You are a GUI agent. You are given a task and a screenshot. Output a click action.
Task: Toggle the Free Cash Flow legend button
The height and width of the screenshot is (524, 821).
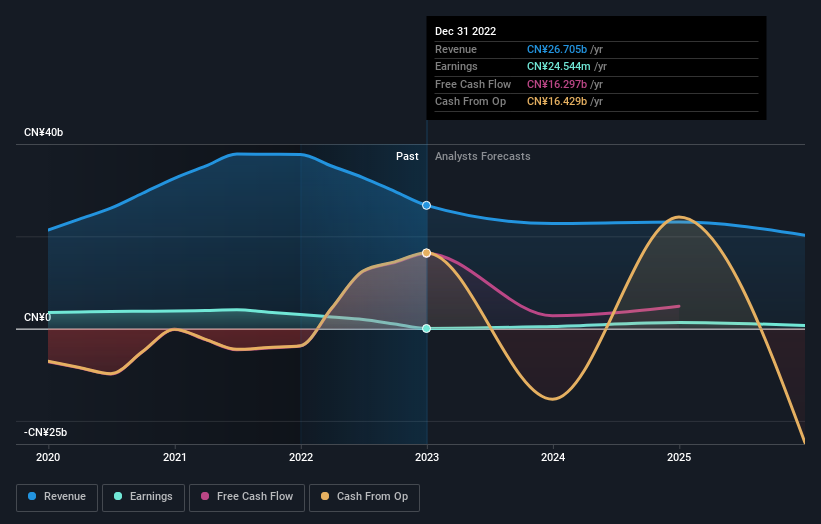click(247, 497)
